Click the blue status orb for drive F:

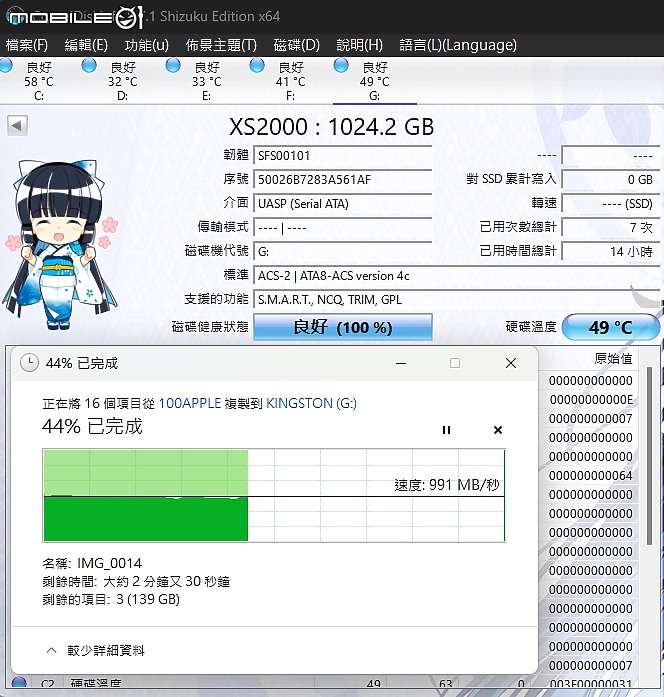(257, 65)
